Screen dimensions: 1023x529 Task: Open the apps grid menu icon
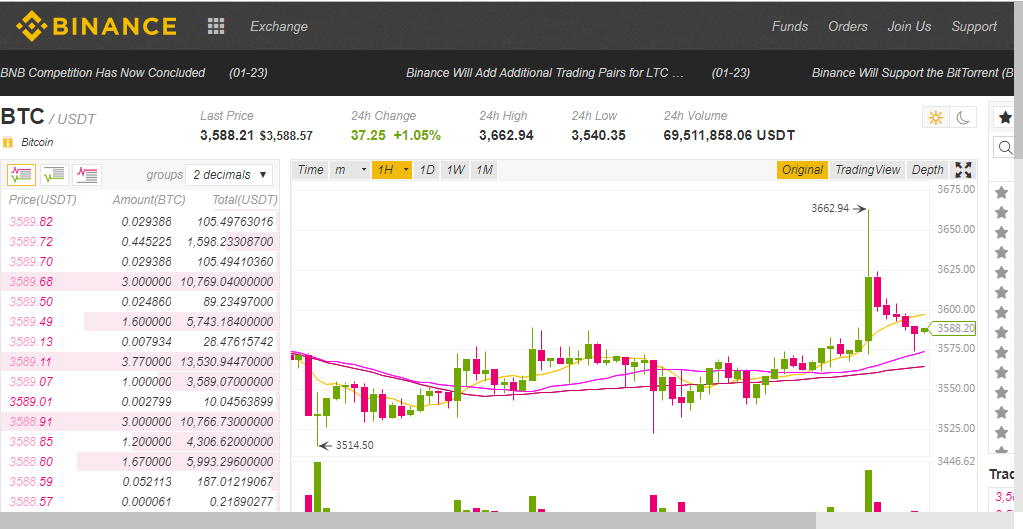216,26
